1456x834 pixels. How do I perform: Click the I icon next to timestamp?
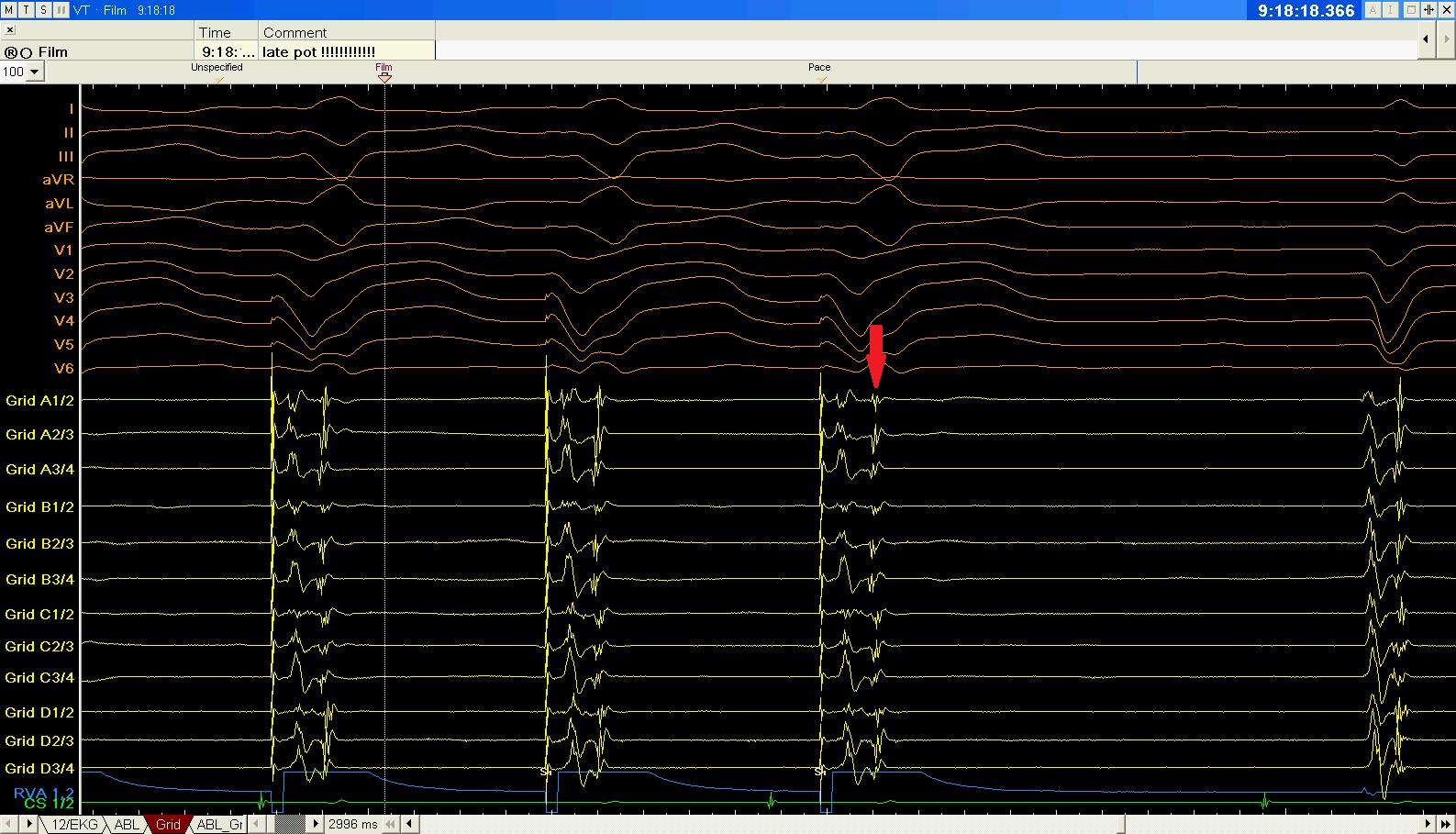coord(1392,10)
